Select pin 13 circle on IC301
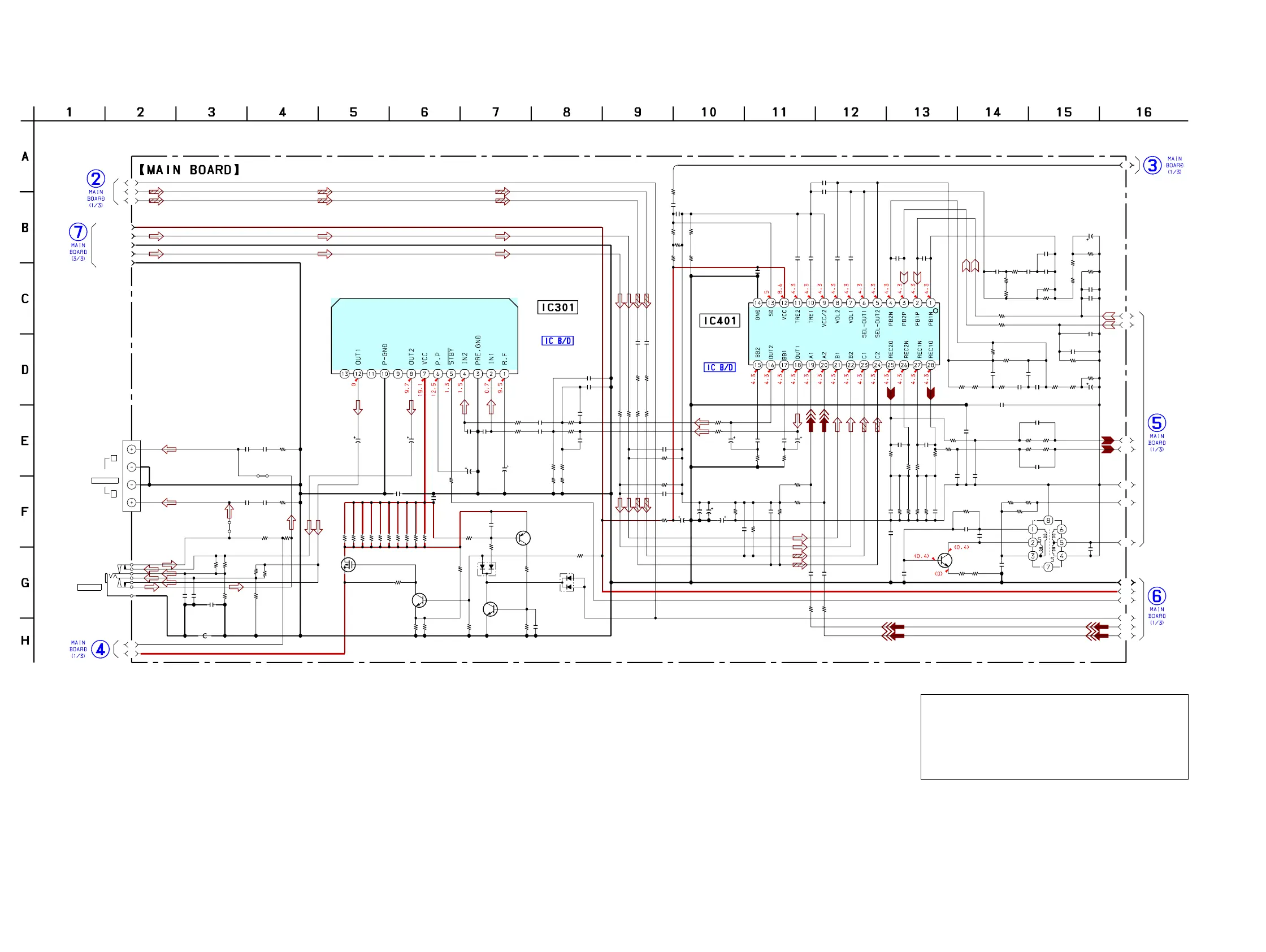Viewport: 1266px width, 952px height. [x=345, y=374]
